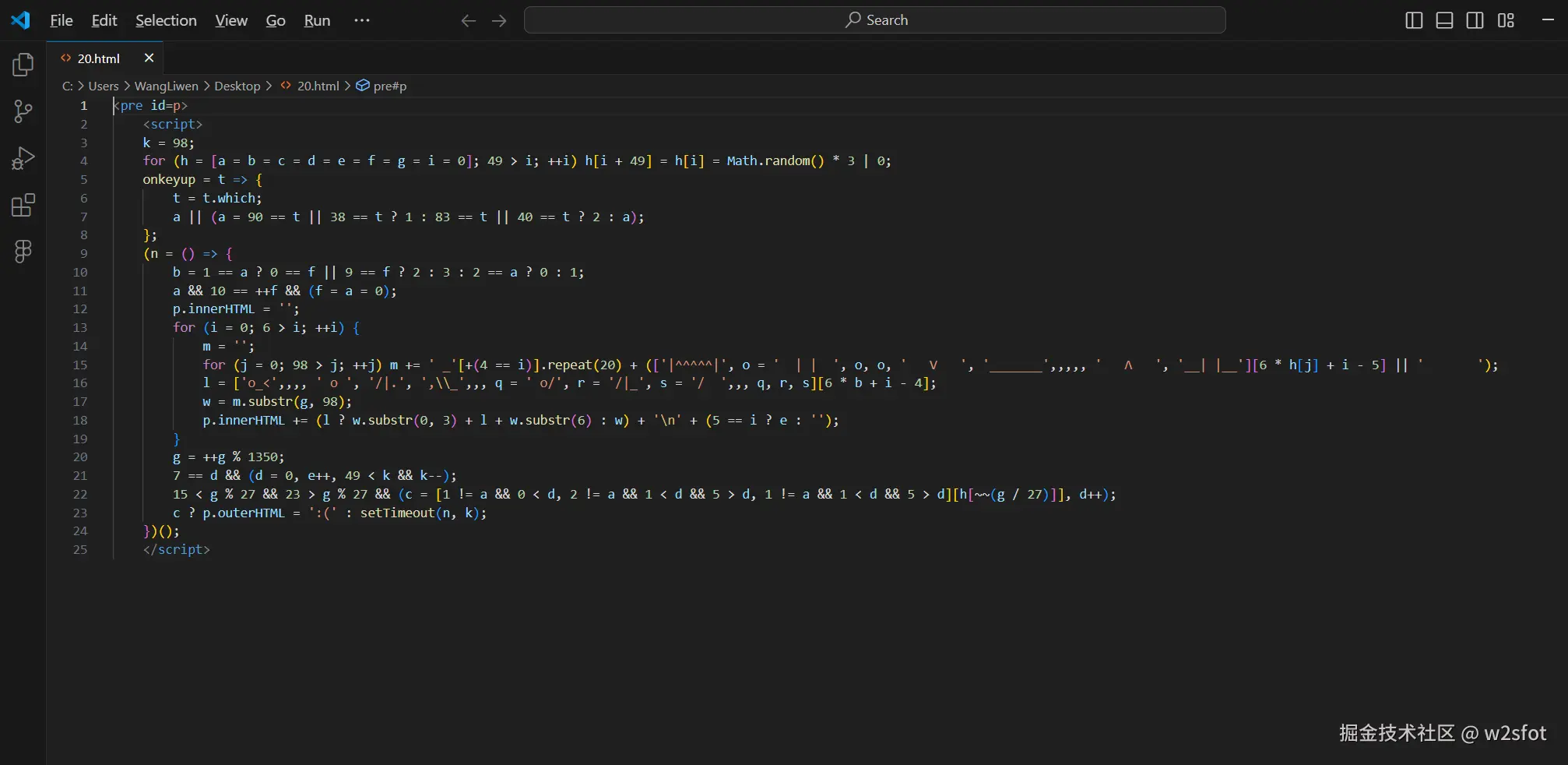Click the Users breadcrumb segment
The height and width of the screenshot is (765, 1568).
point(104,86)
